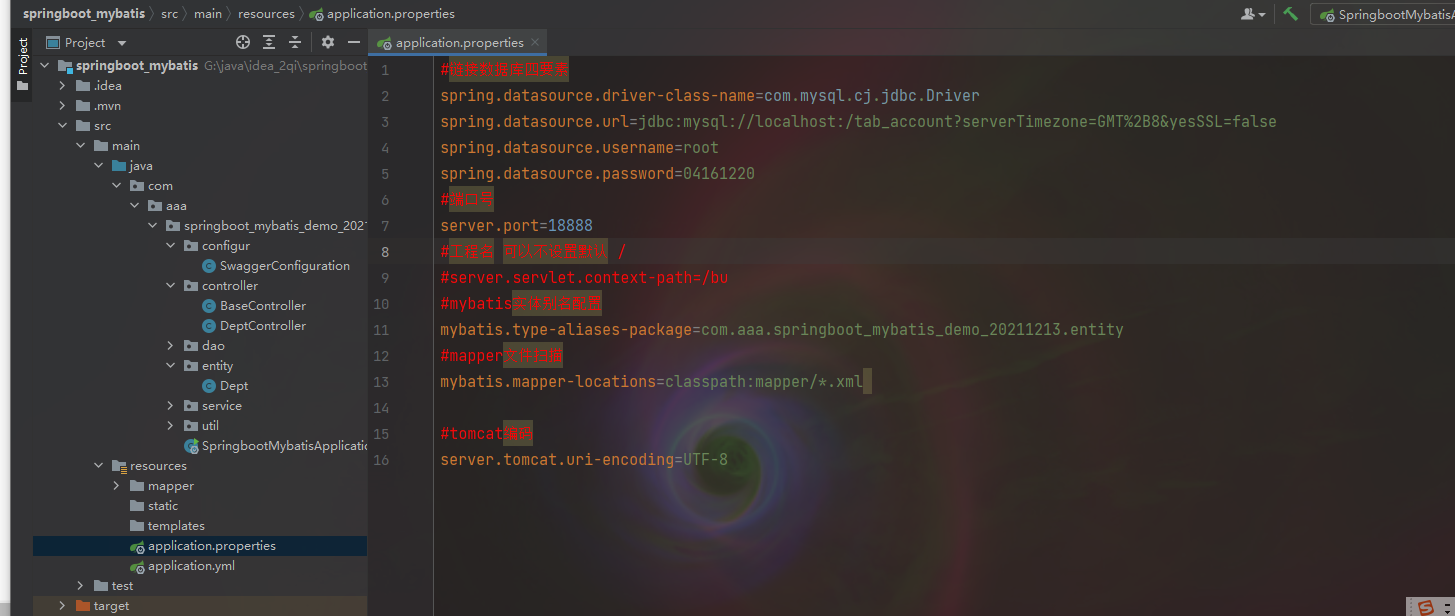Open SpringbootMybatis run configuration selector
The width and height of the screenshot is (1455, 616).
click(1386, 15)
